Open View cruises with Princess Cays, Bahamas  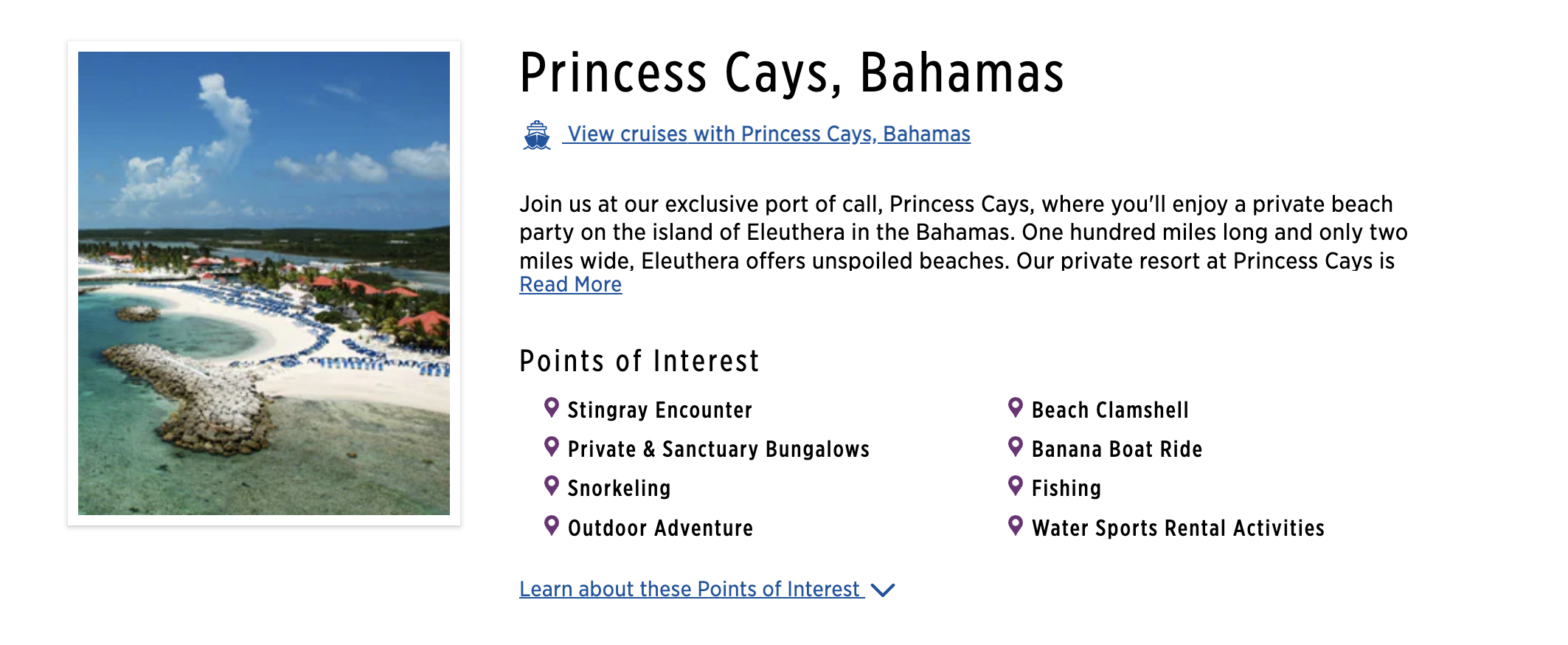click(769, 134)
